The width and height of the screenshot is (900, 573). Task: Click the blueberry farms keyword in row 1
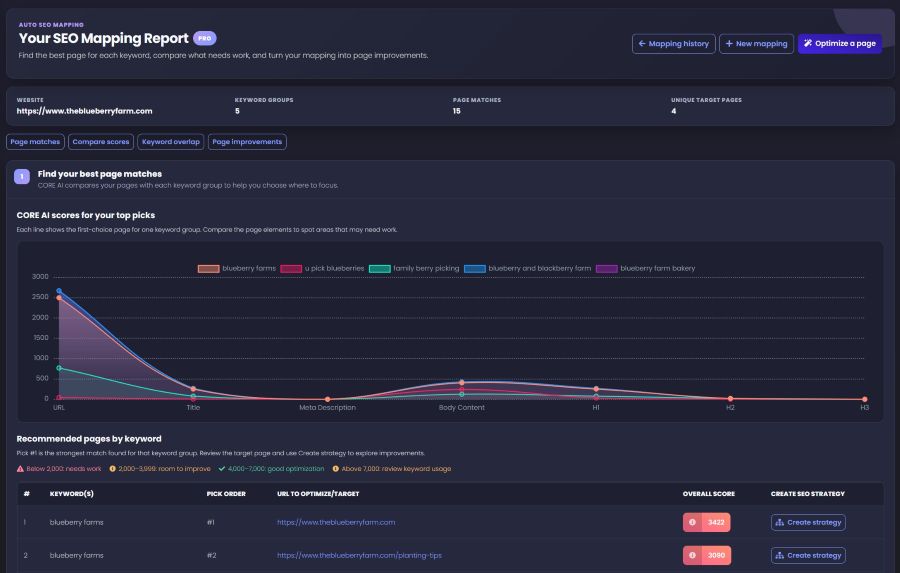click(x=76, y=522)
